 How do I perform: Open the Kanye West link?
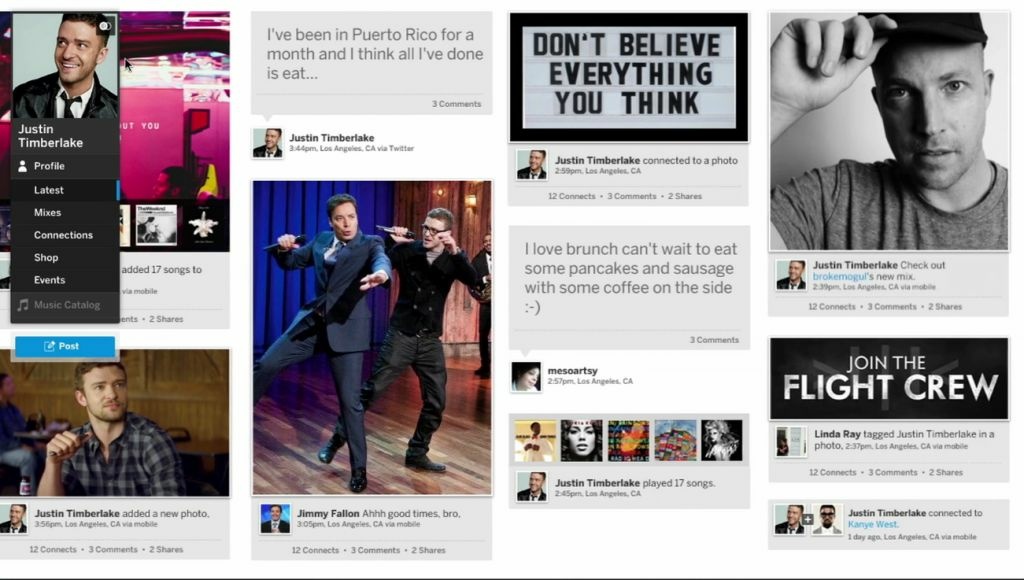coord(873,524)
